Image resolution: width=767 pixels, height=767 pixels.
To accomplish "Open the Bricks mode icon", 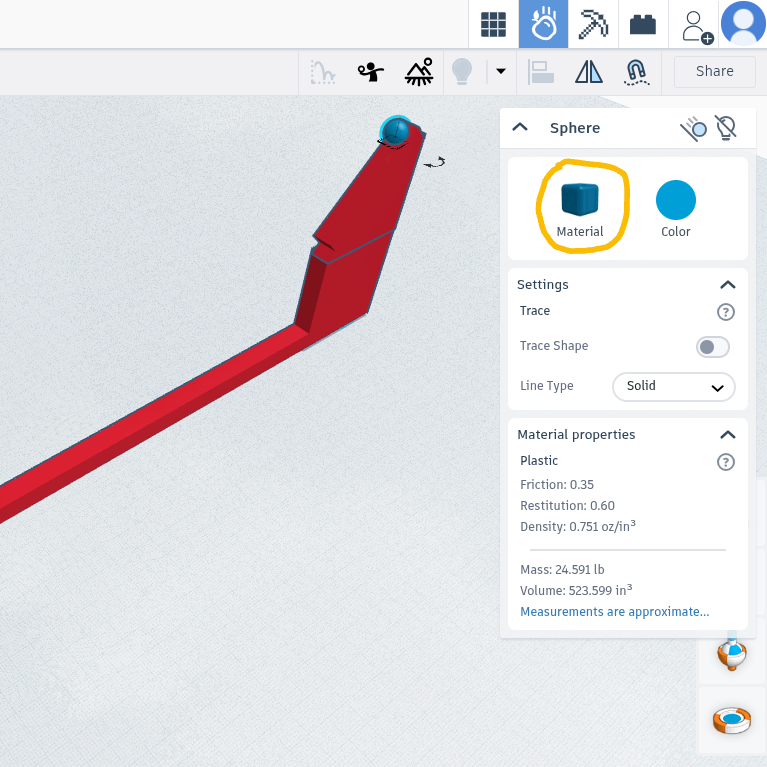I will tap(643, 24).
